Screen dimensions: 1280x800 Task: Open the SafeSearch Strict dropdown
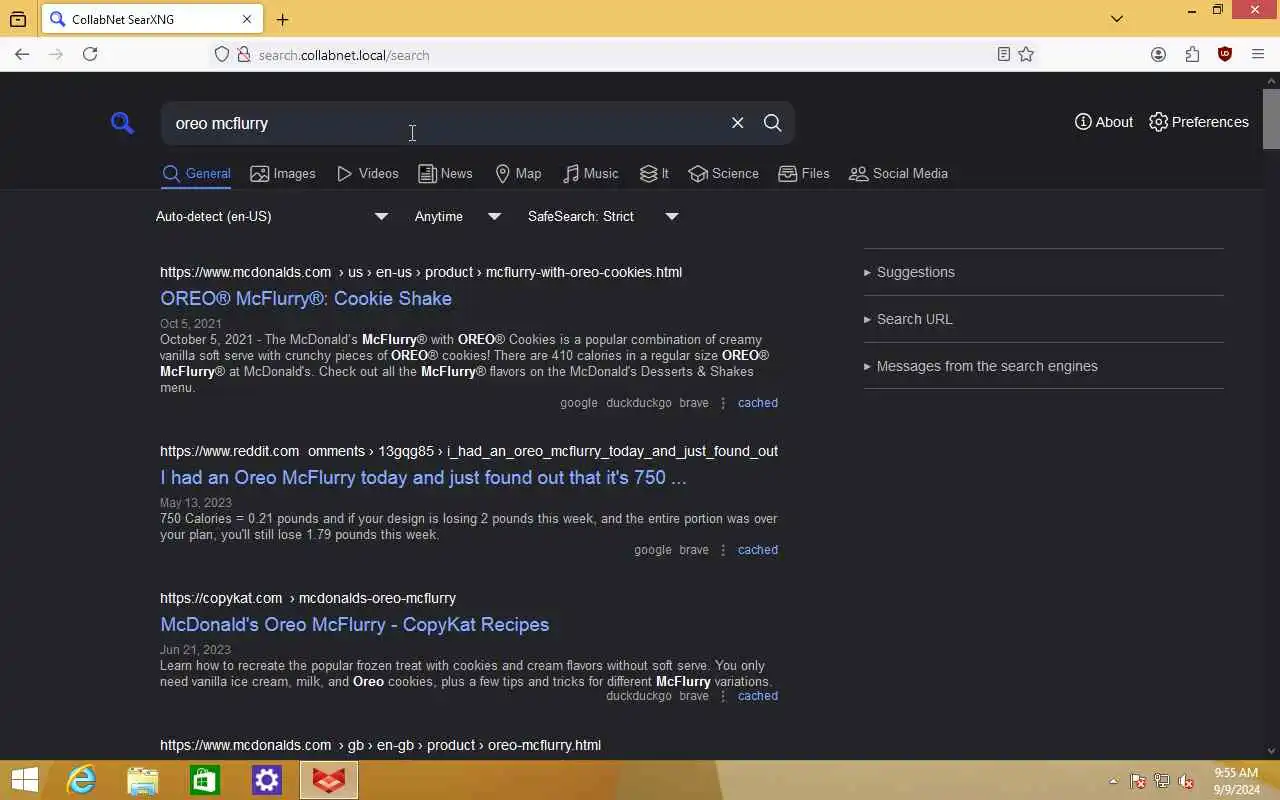click(x=603, y=216)
